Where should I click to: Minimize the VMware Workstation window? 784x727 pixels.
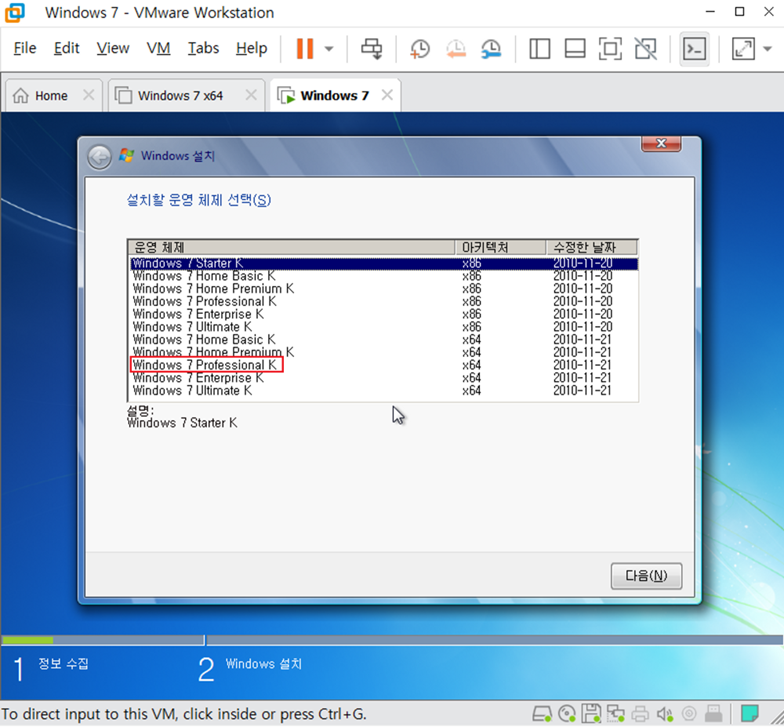[710, 12]
